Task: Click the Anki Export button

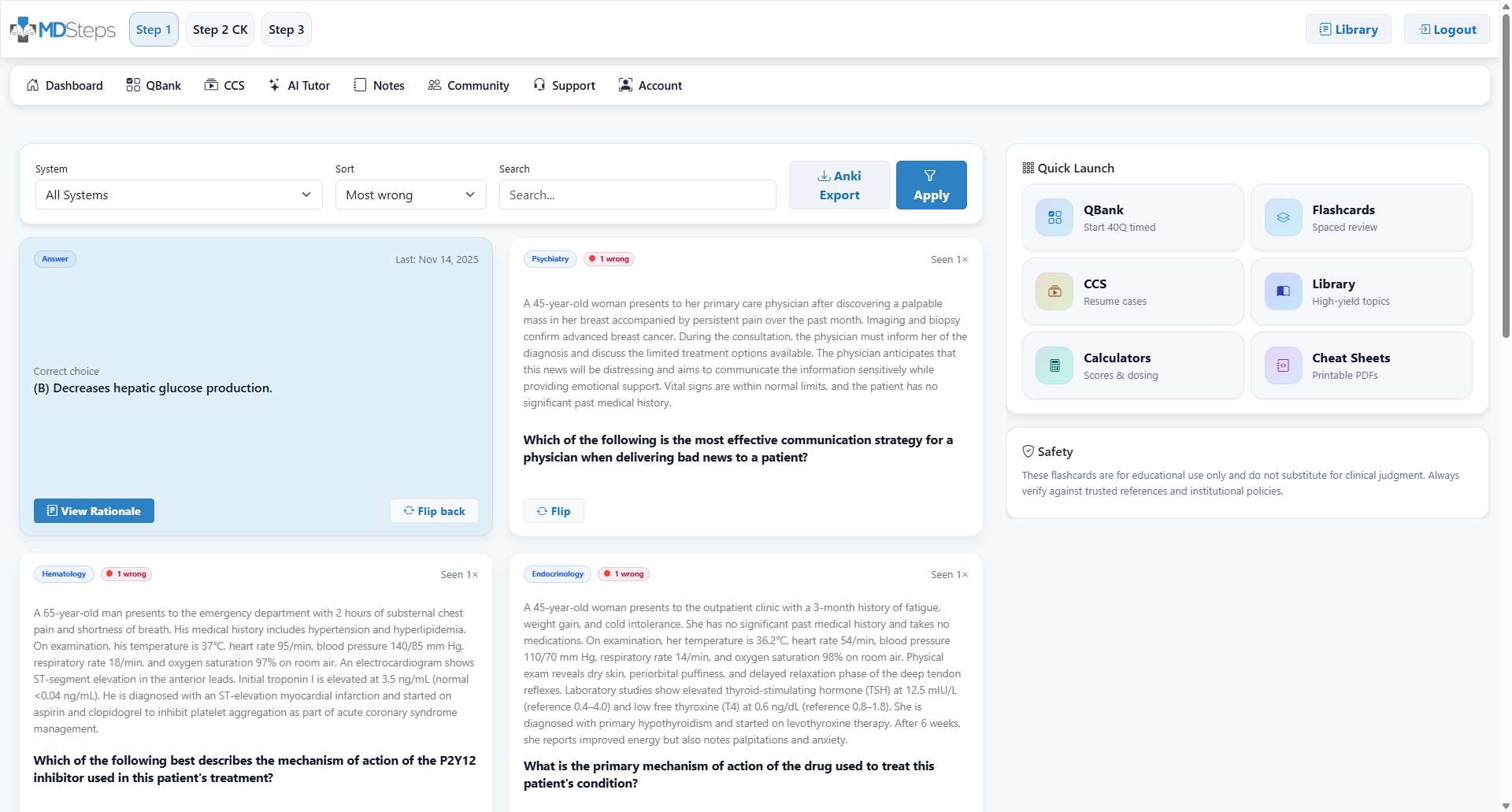Action: (x=839, y=186)
